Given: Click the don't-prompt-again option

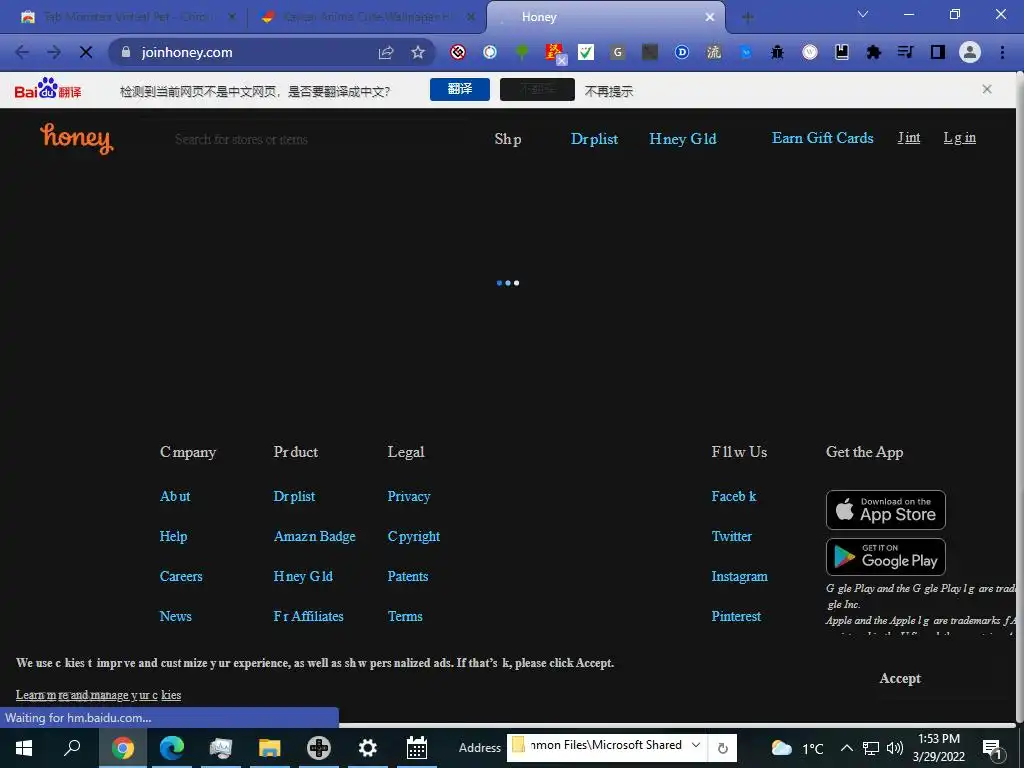Looking at the screenshot, I should pyautogui.click(x=609, y=91).
